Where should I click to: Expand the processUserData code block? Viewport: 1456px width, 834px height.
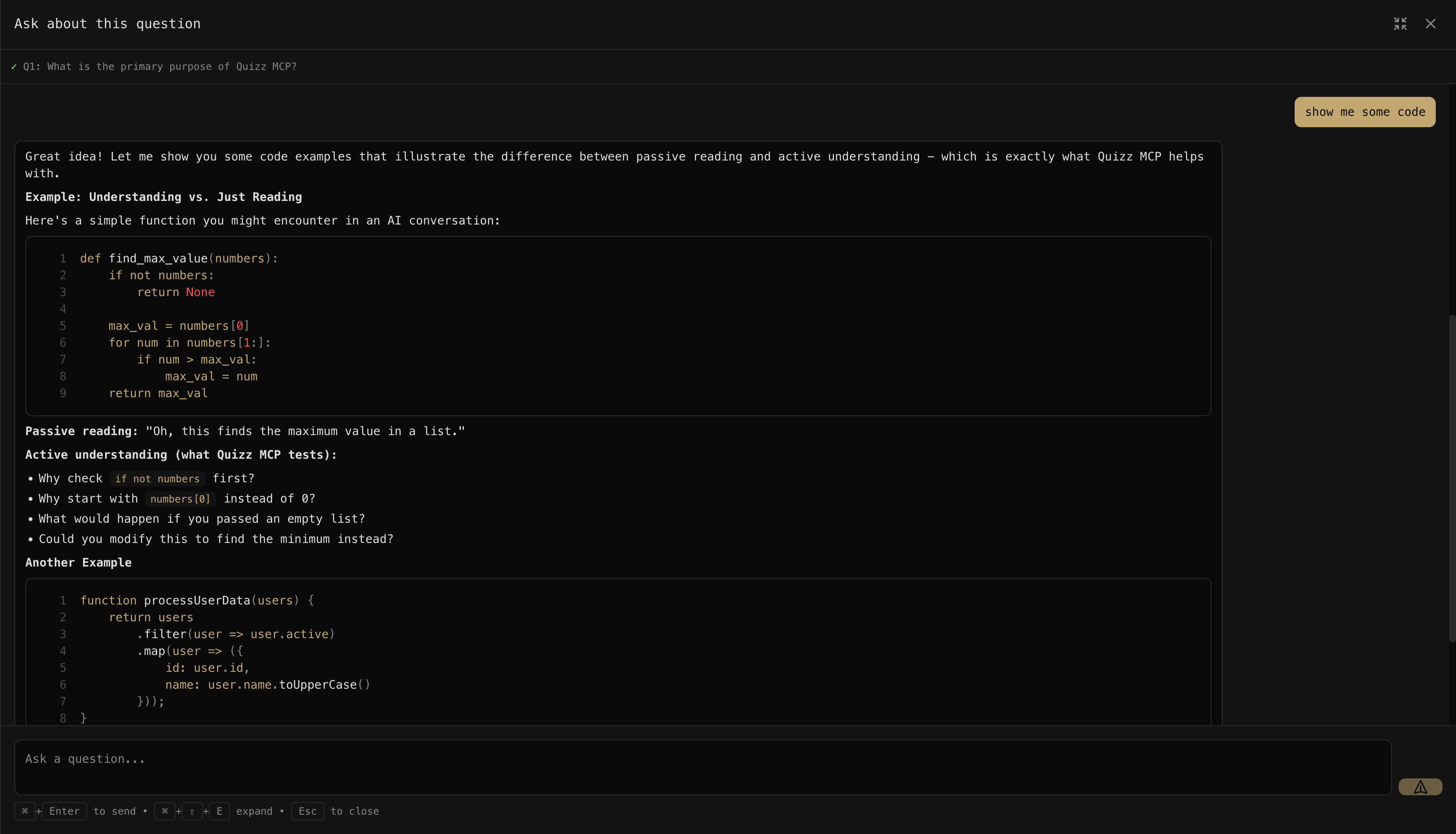(x=618, y=653)
